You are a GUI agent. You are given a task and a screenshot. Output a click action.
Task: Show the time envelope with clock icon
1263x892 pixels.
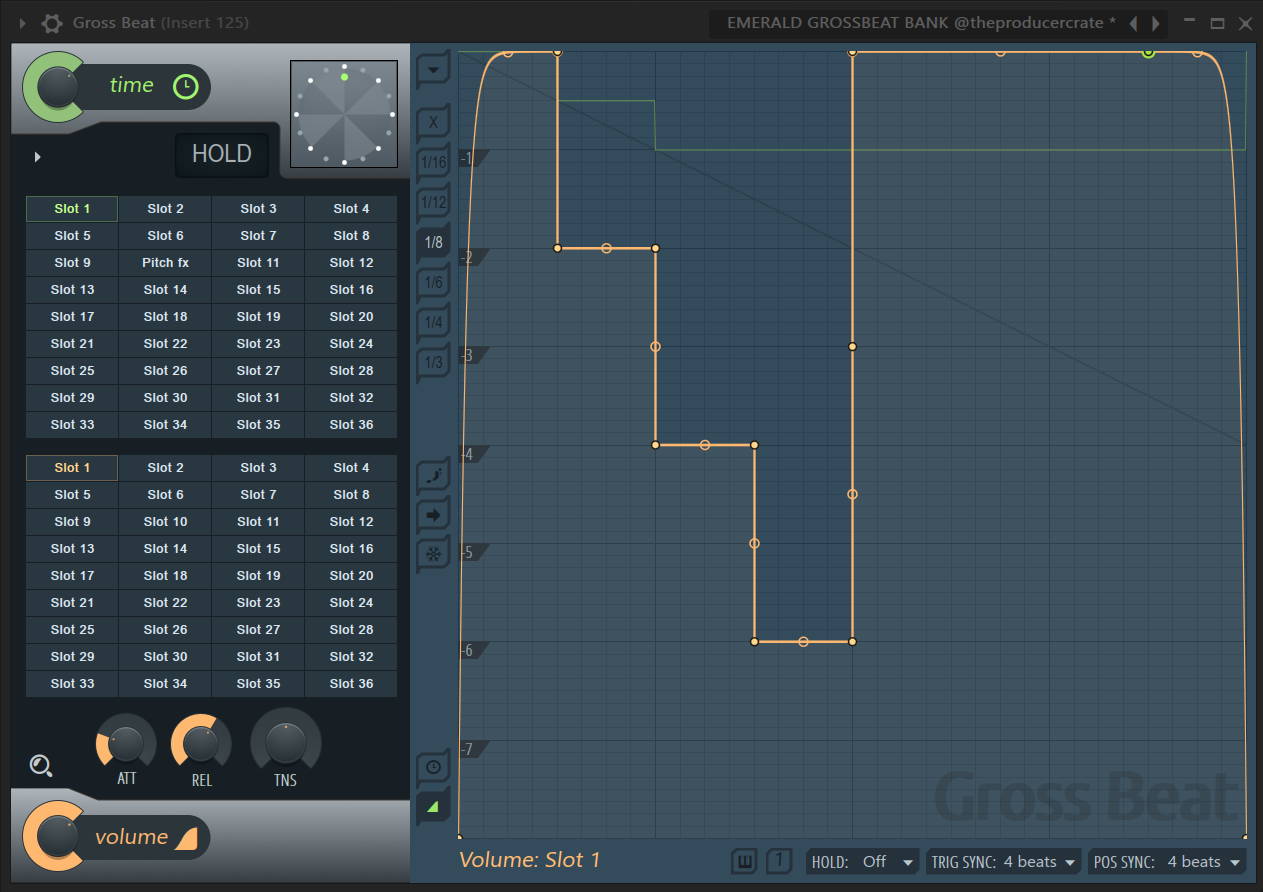click(x=433, y=767)
